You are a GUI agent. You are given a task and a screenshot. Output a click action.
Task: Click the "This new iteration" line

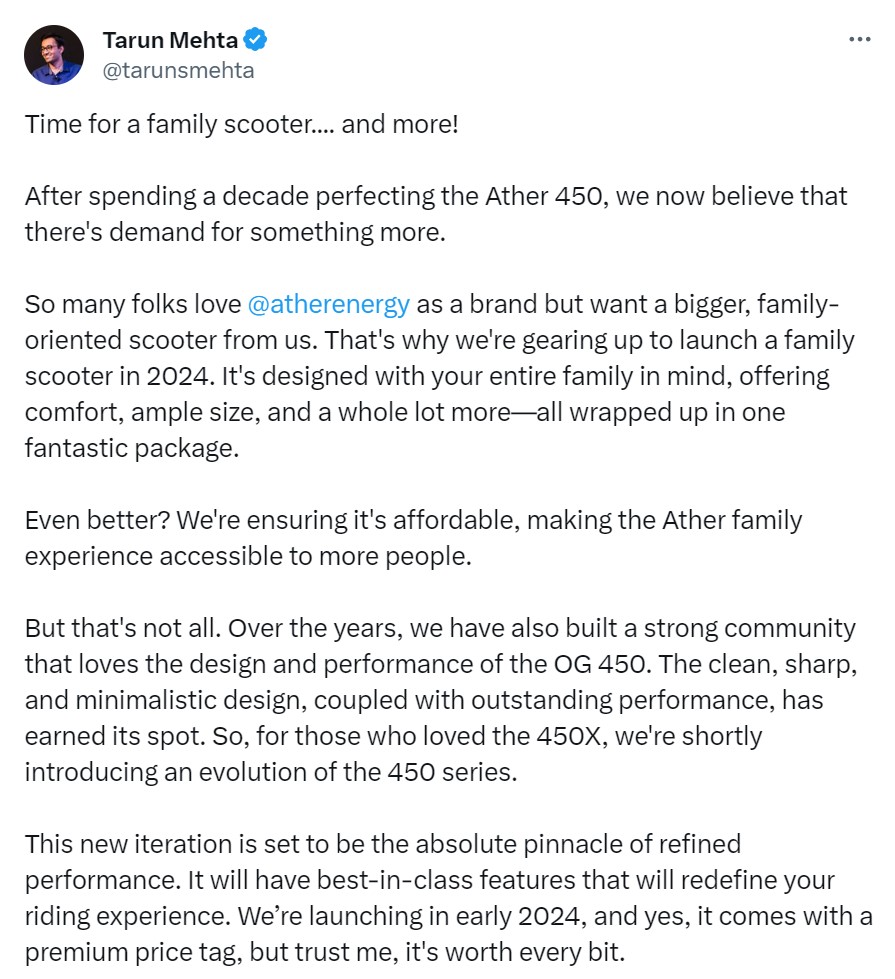pos(383,845)
